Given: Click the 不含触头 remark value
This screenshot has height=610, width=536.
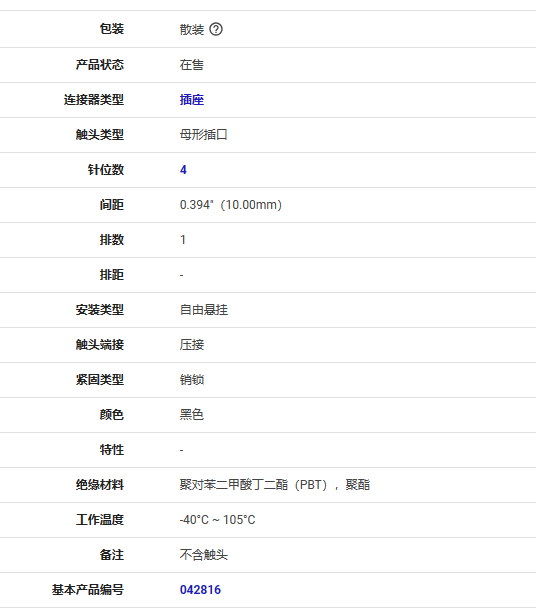Looking at the screenshot, I should click(x=204, y=555).
